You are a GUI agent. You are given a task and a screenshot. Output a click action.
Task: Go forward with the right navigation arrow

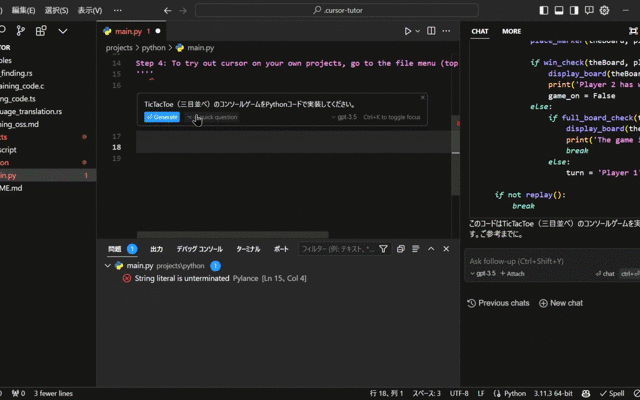[x=183, y=11]
